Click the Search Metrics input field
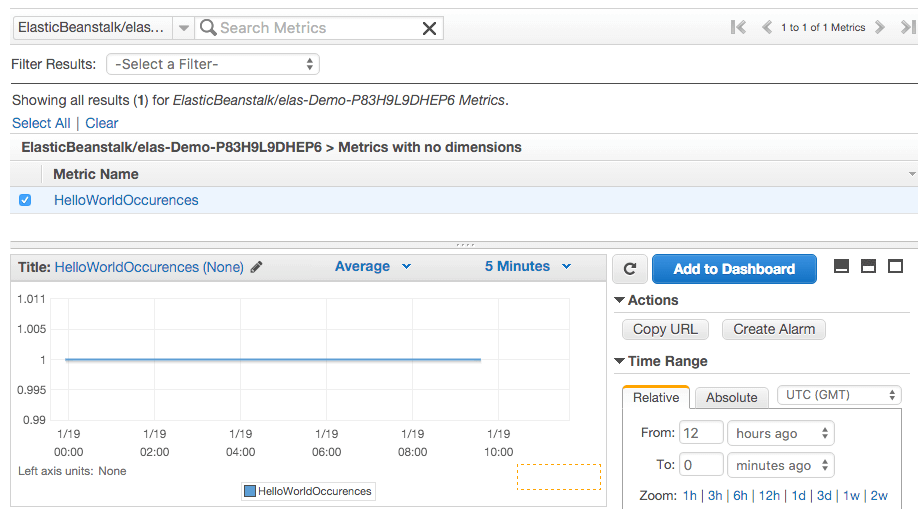918x515 pixels. point(319,28)
